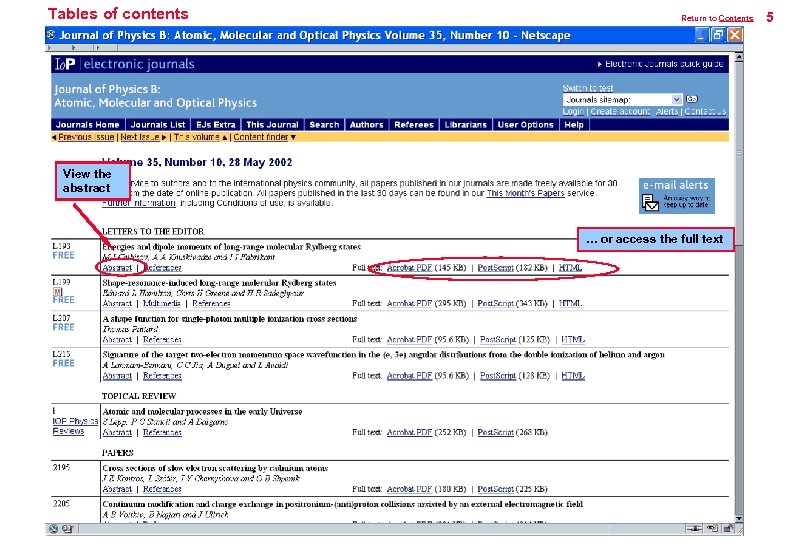
Task: Open the Help menu item
Action: 574,125
